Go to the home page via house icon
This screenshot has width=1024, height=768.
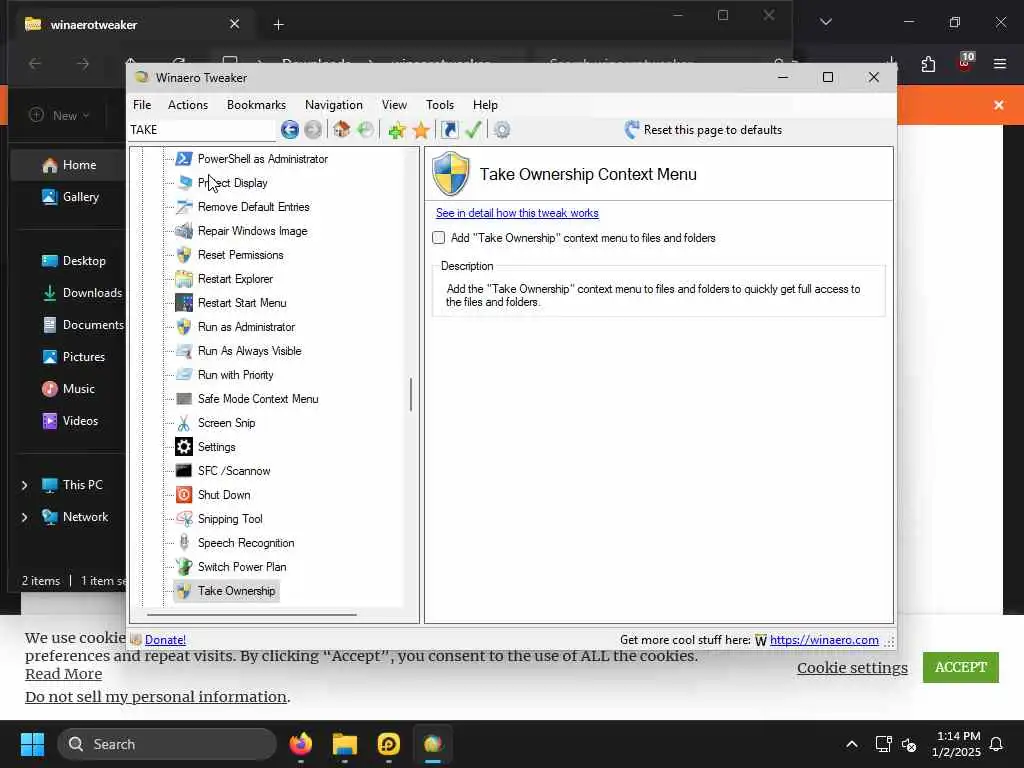(x=342, y=130)
